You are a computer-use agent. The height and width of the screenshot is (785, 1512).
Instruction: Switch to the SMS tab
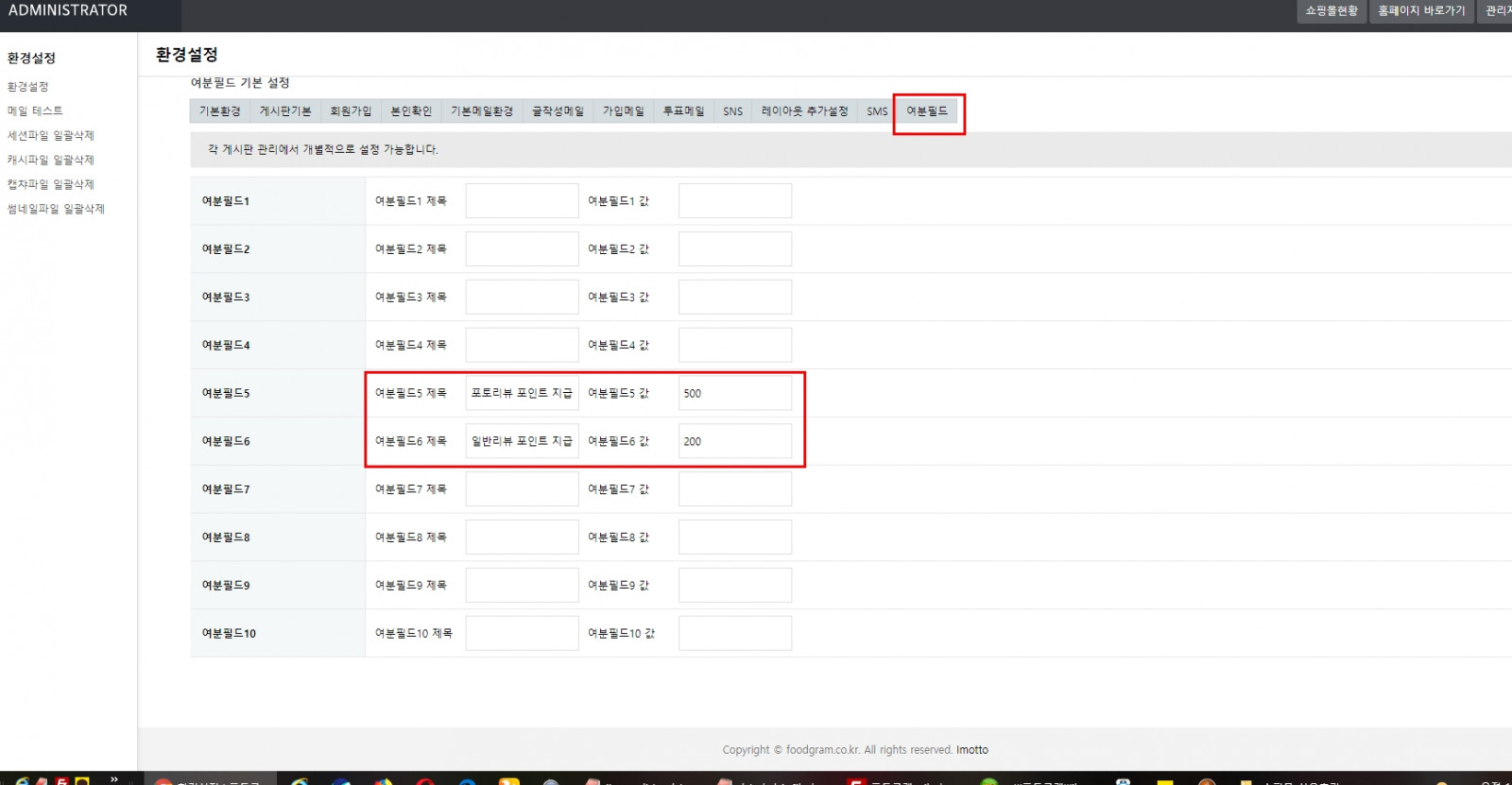click(x=877, y=111)
